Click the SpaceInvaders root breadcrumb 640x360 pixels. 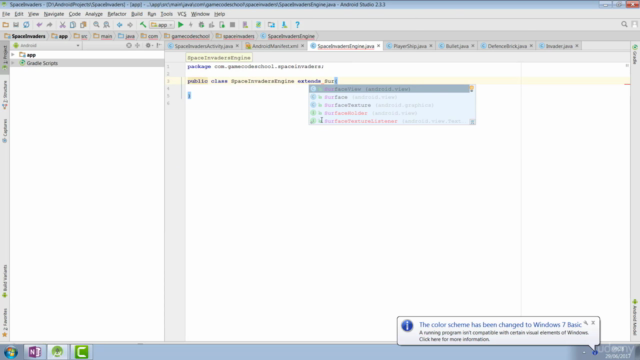(x=24, y=36)
